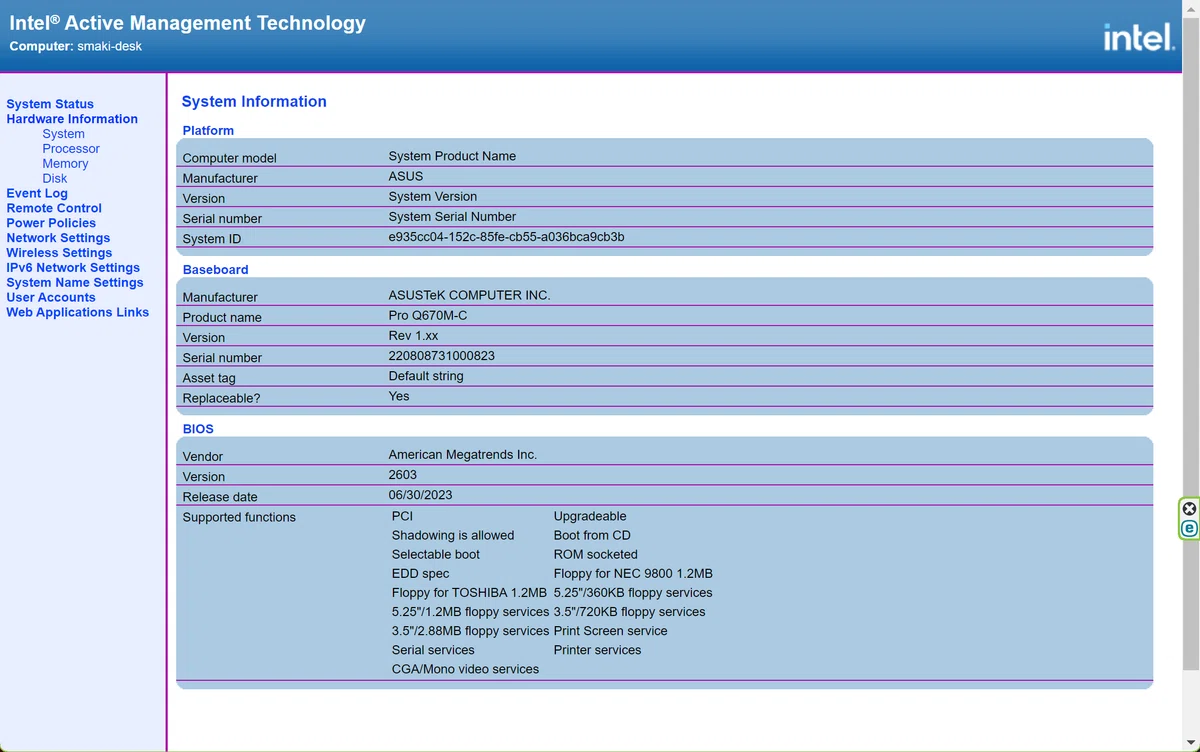Dismiss the floating widget with the X icon
Screen dimensions: 1200x752
coord(1189,509)
